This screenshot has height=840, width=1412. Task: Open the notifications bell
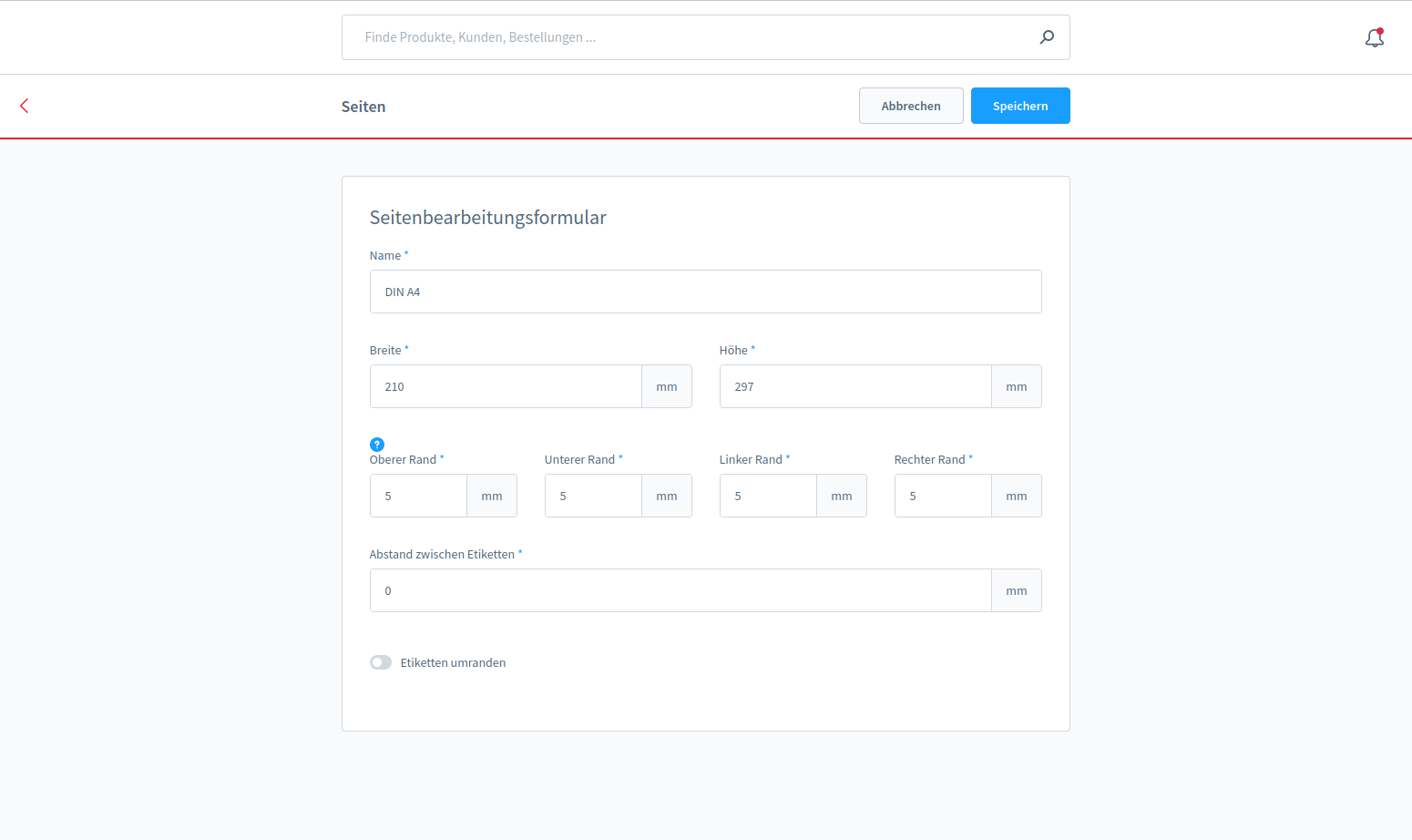(x=1375, y=37)
